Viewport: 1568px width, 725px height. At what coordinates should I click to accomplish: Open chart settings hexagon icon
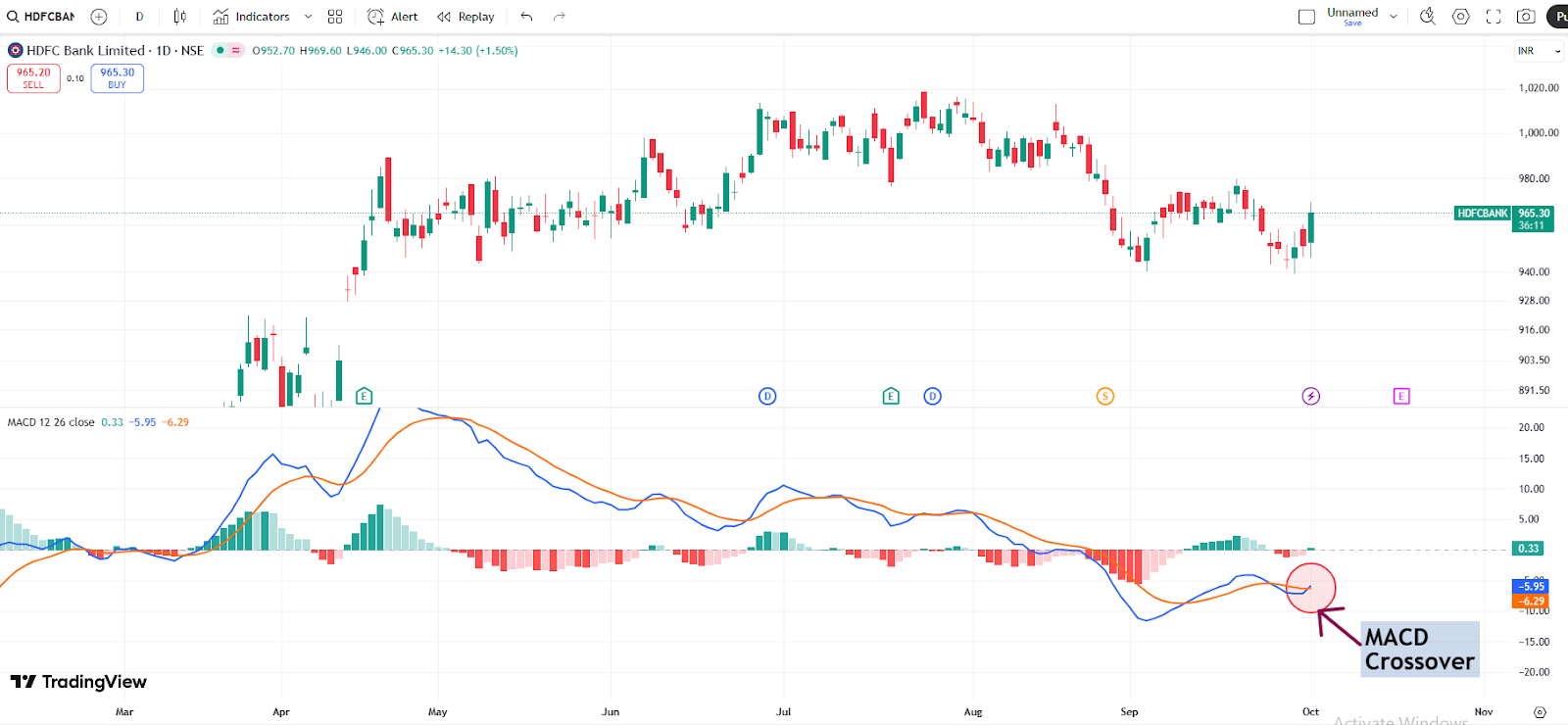click(1461, 17)
